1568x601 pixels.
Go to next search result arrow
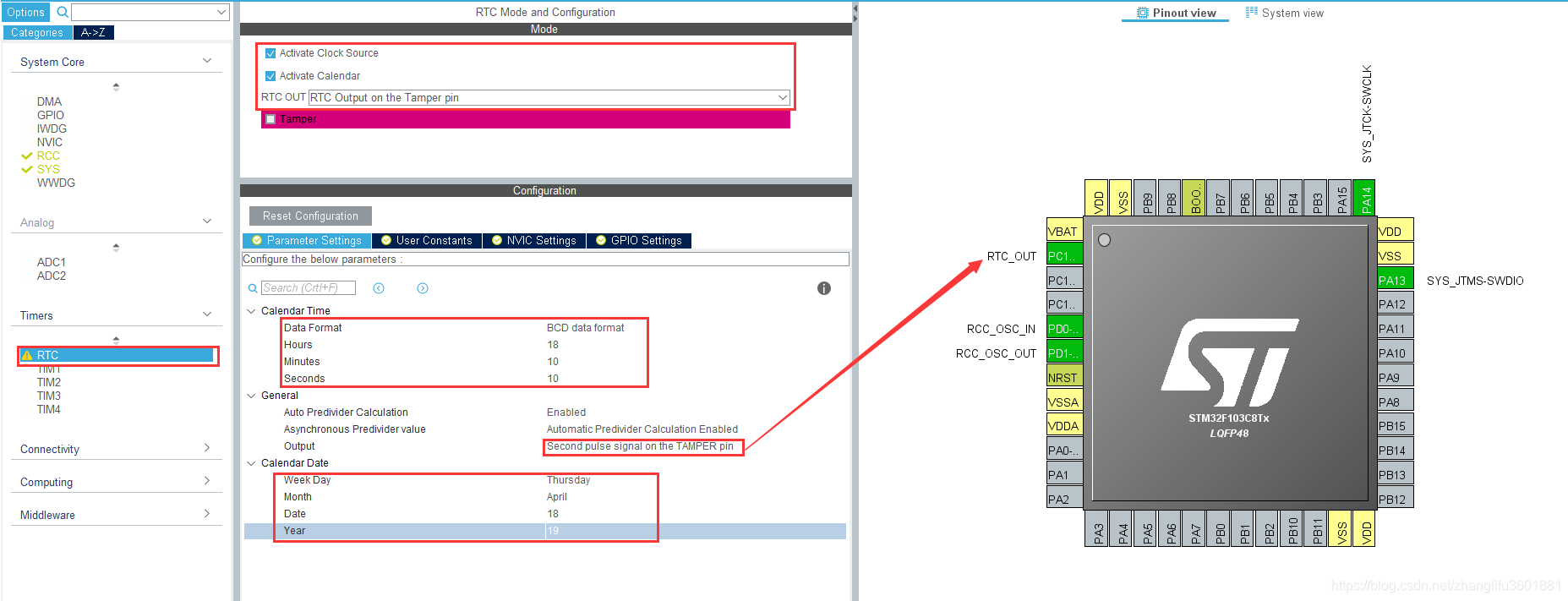(423, 288)
